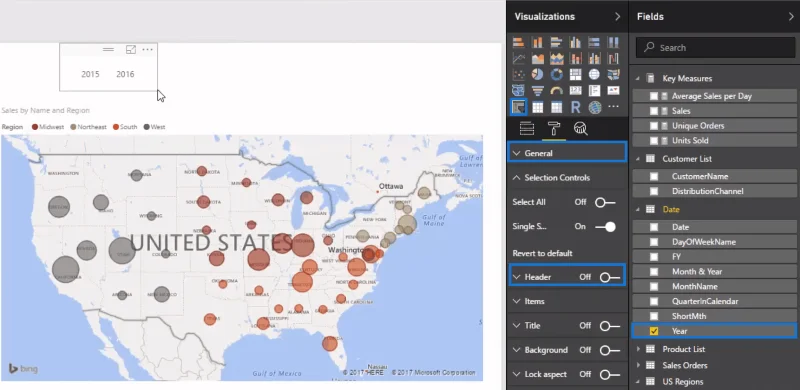Turn off the Single Select switch
This screenshot has width=800, height=390.
tap(605, 227)
